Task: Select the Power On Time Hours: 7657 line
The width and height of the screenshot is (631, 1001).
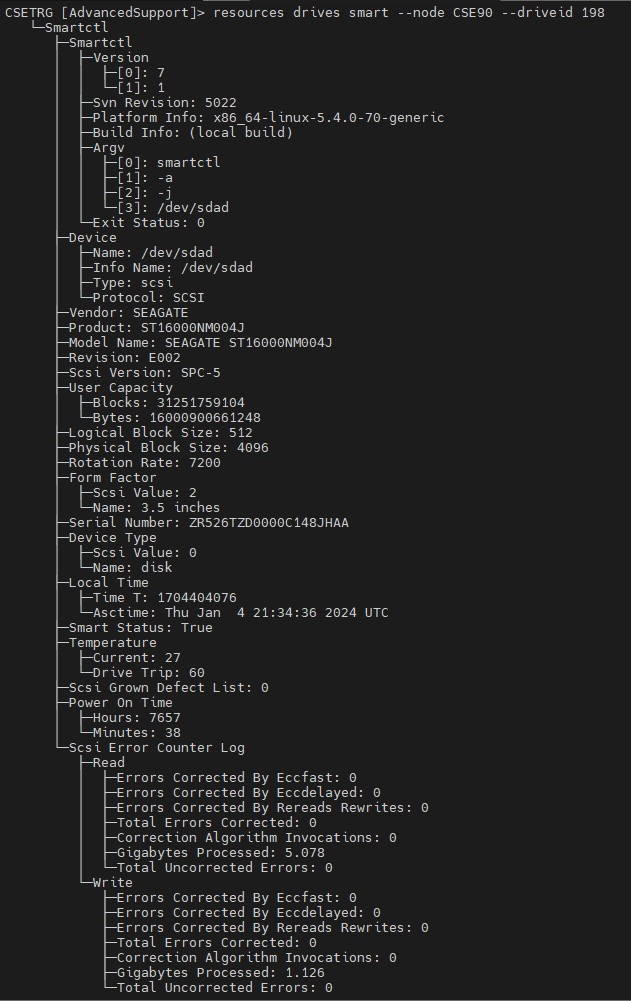Action: [x=137, y=718]
